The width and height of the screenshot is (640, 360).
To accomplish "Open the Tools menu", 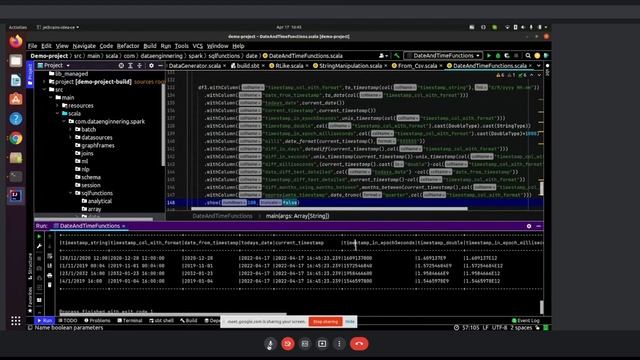I will tap(182, 46).
